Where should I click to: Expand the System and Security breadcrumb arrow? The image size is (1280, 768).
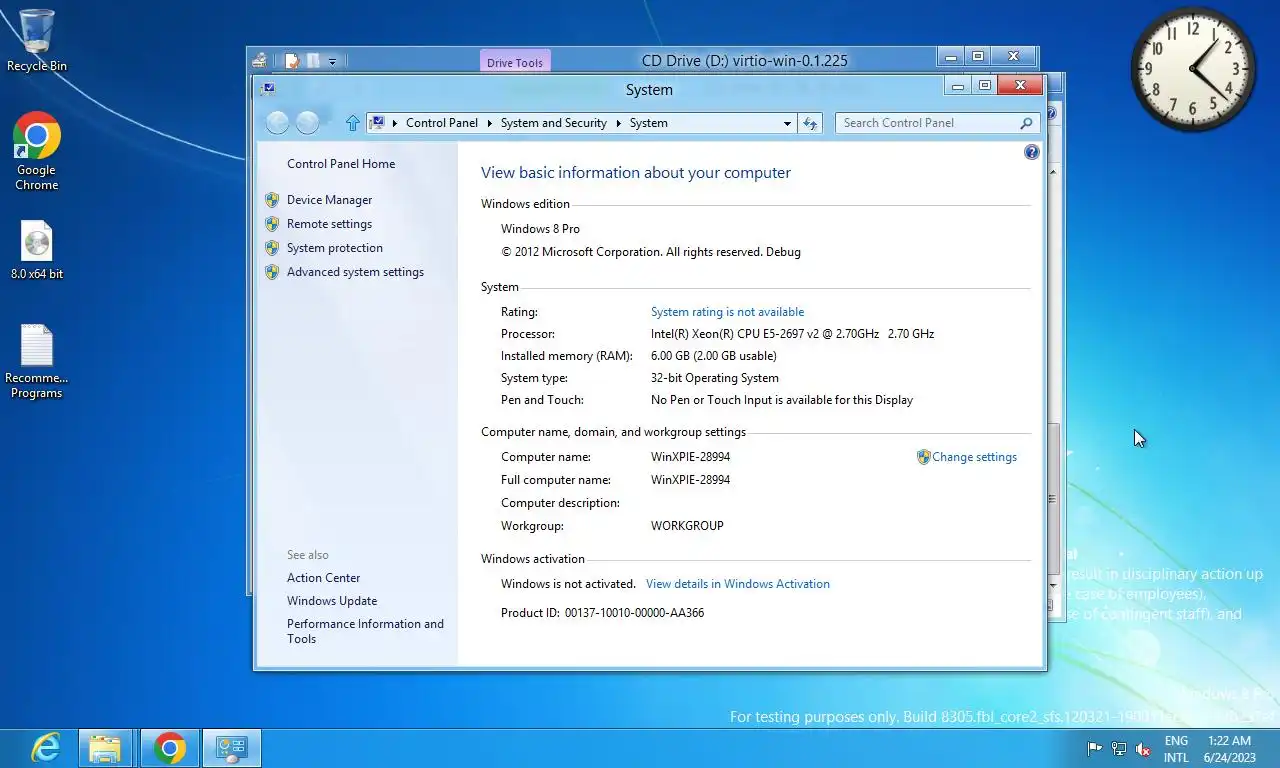[x=619, y=123]
